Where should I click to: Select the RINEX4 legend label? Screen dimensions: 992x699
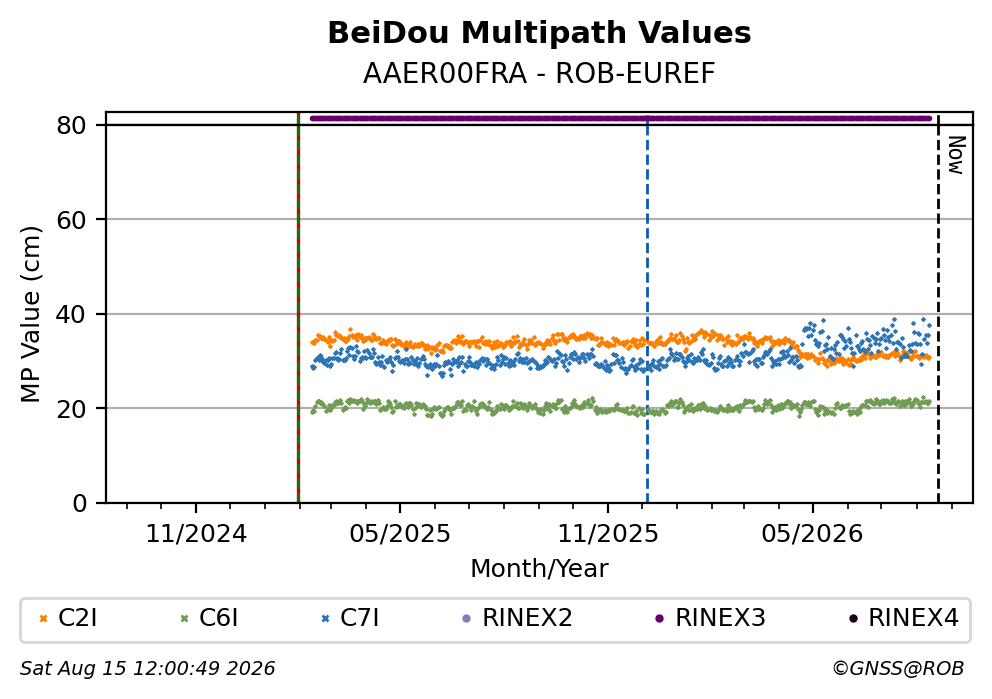(914, 618)
